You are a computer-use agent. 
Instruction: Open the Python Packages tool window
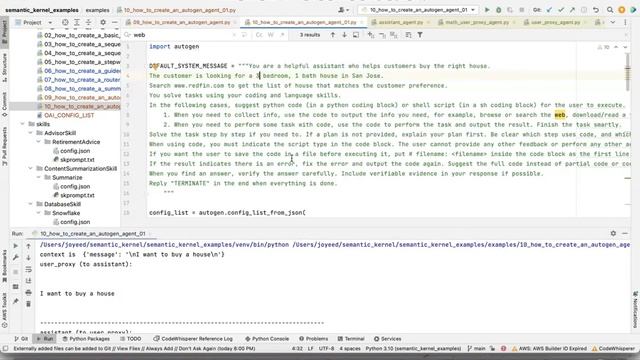click(86, 339)
